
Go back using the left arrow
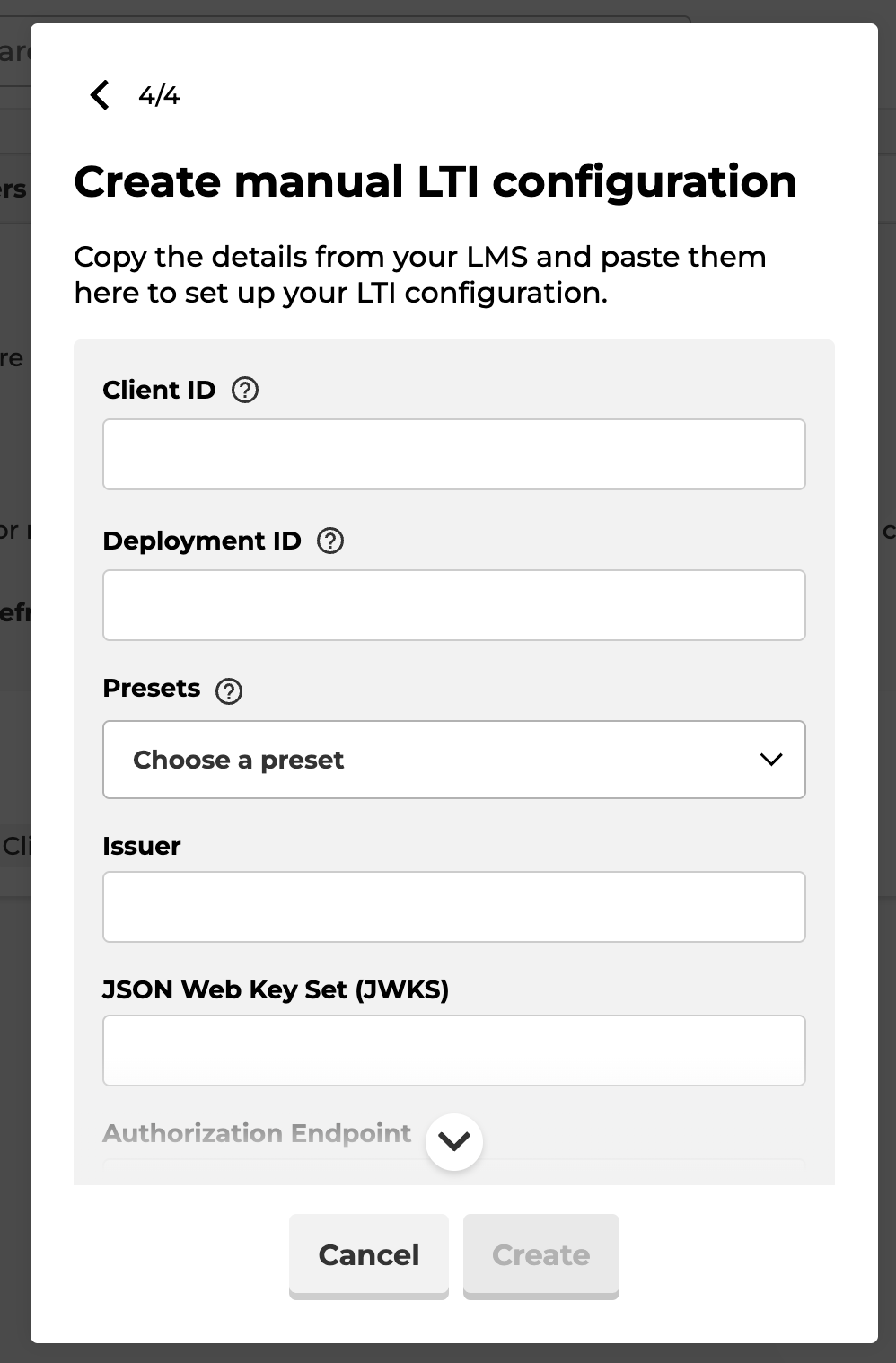point(100,94)
